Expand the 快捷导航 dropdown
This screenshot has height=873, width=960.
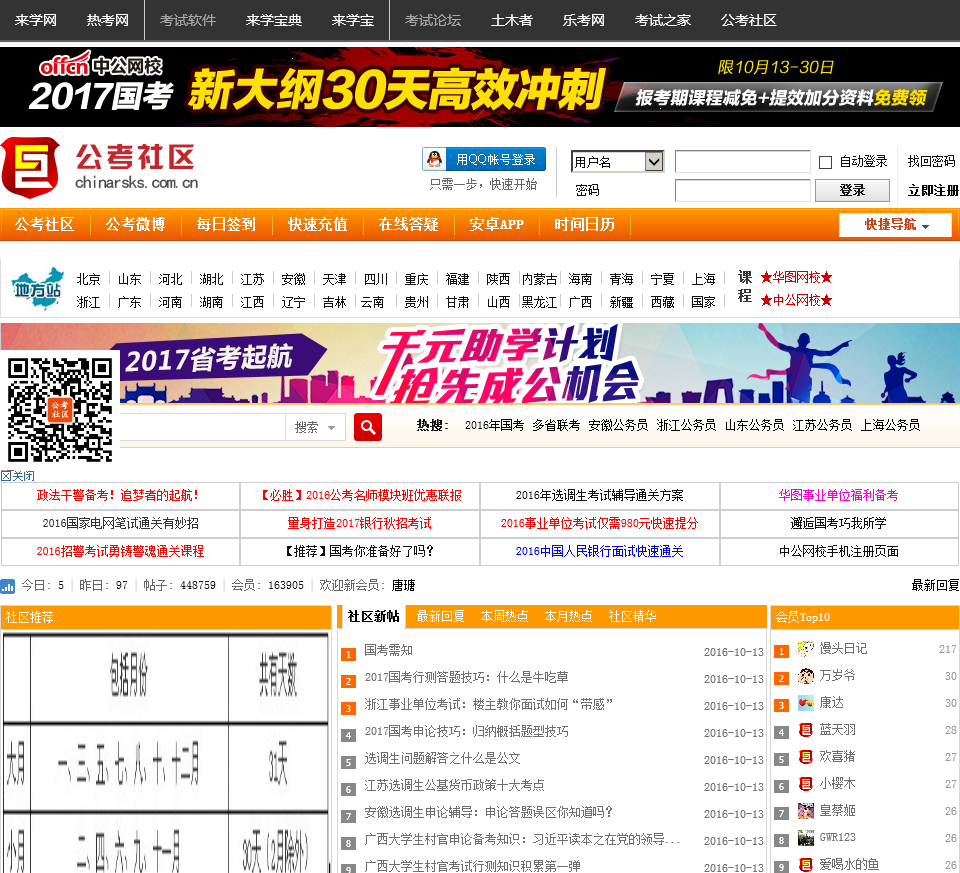(895, 225)
